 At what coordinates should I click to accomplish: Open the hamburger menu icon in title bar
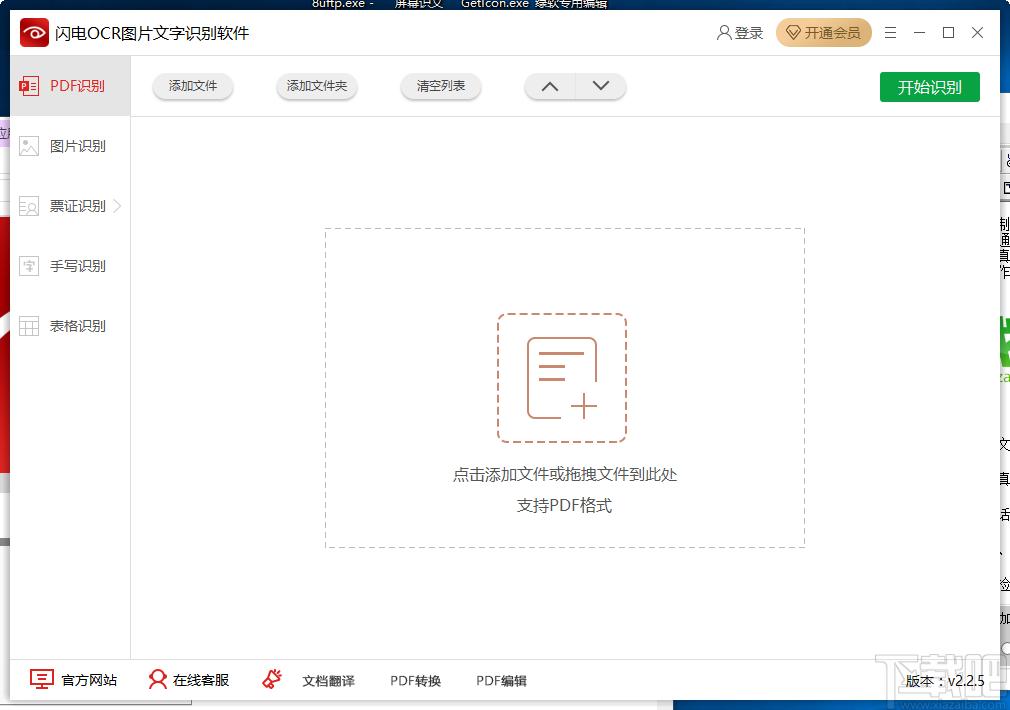(890, 32)
